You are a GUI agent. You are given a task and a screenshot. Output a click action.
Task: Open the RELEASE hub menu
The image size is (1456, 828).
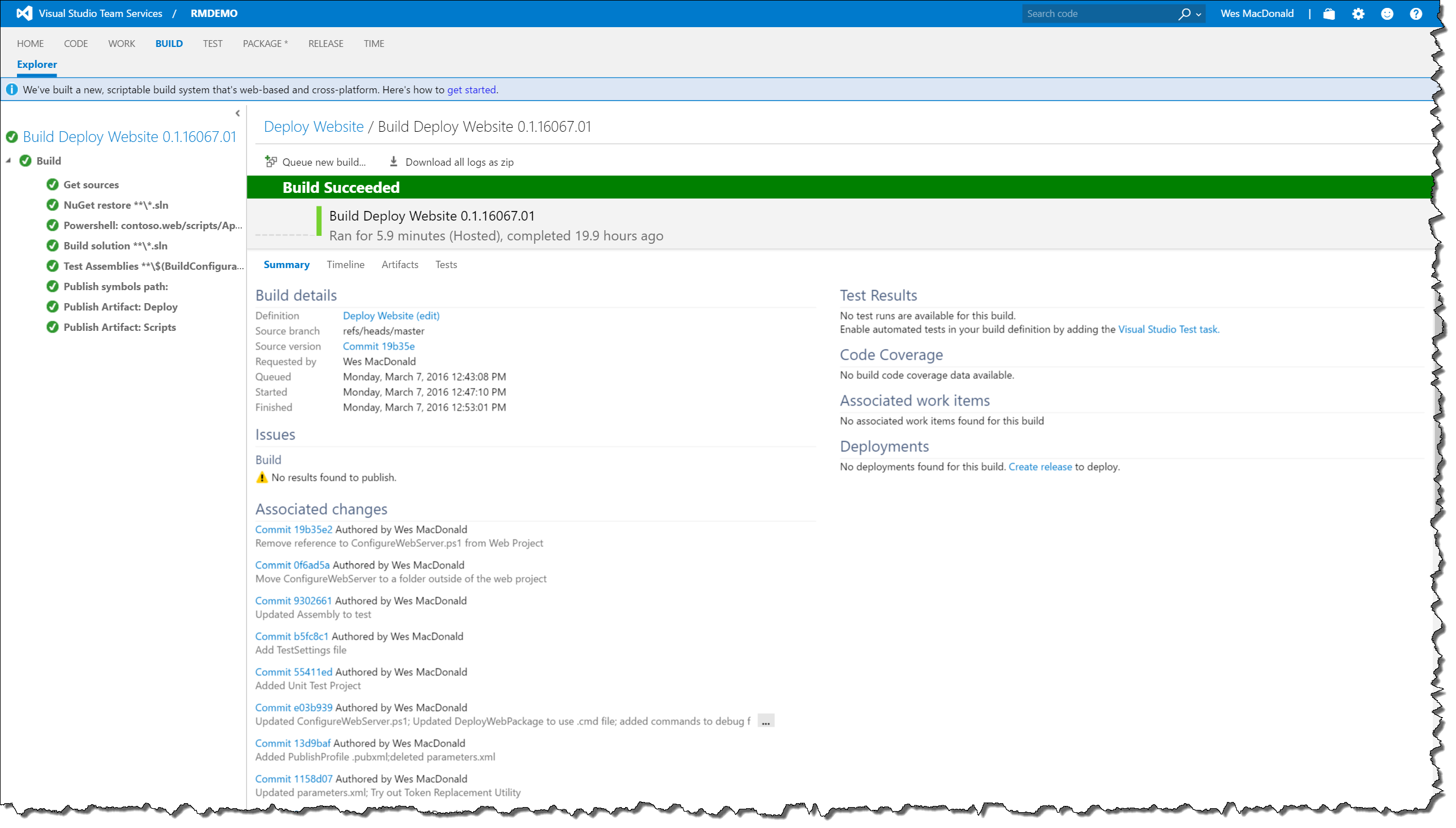[x=325, y=43]
